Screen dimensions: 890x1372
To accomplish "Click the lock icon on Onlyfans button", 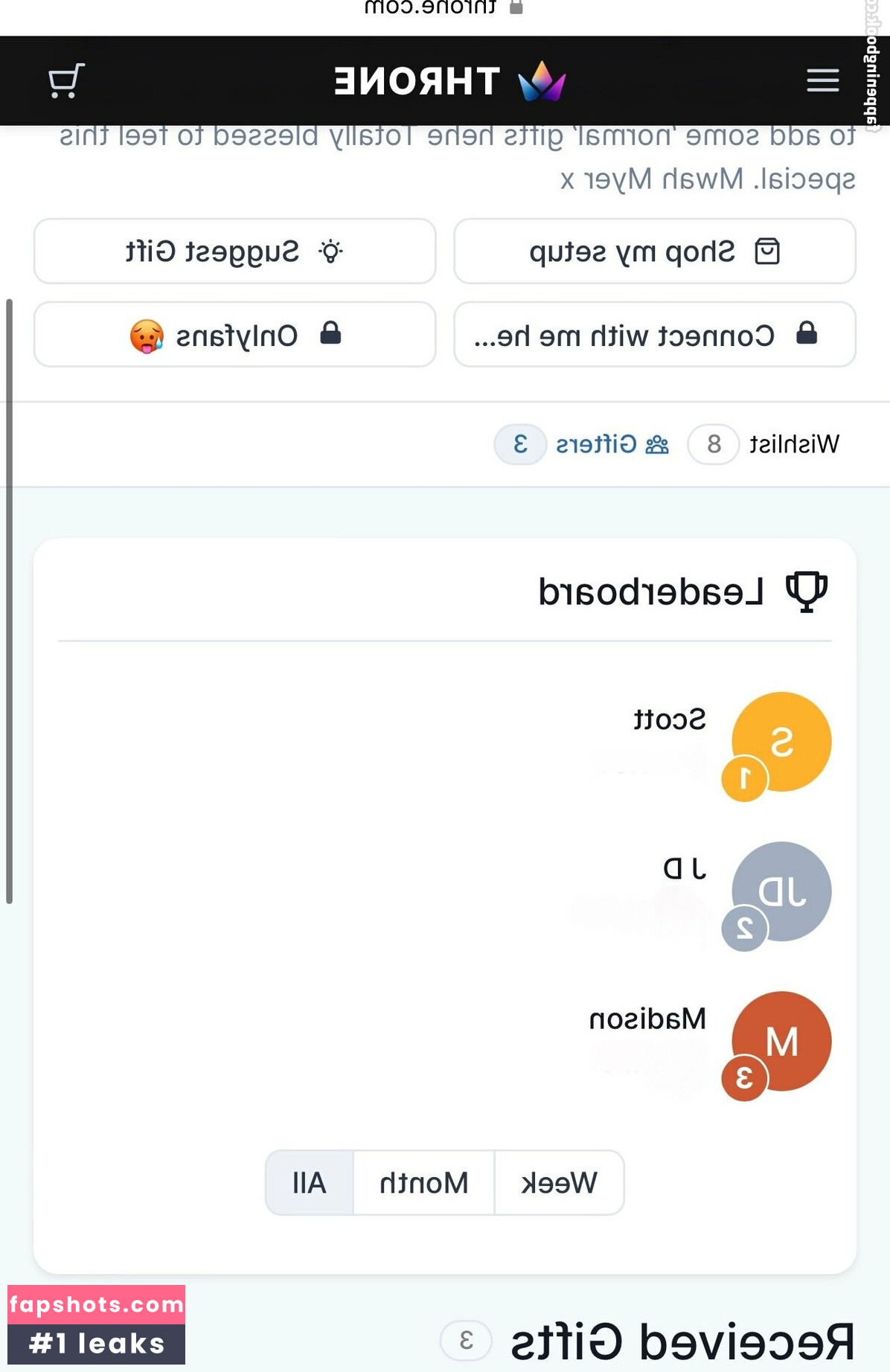I will tap(330, 333).
